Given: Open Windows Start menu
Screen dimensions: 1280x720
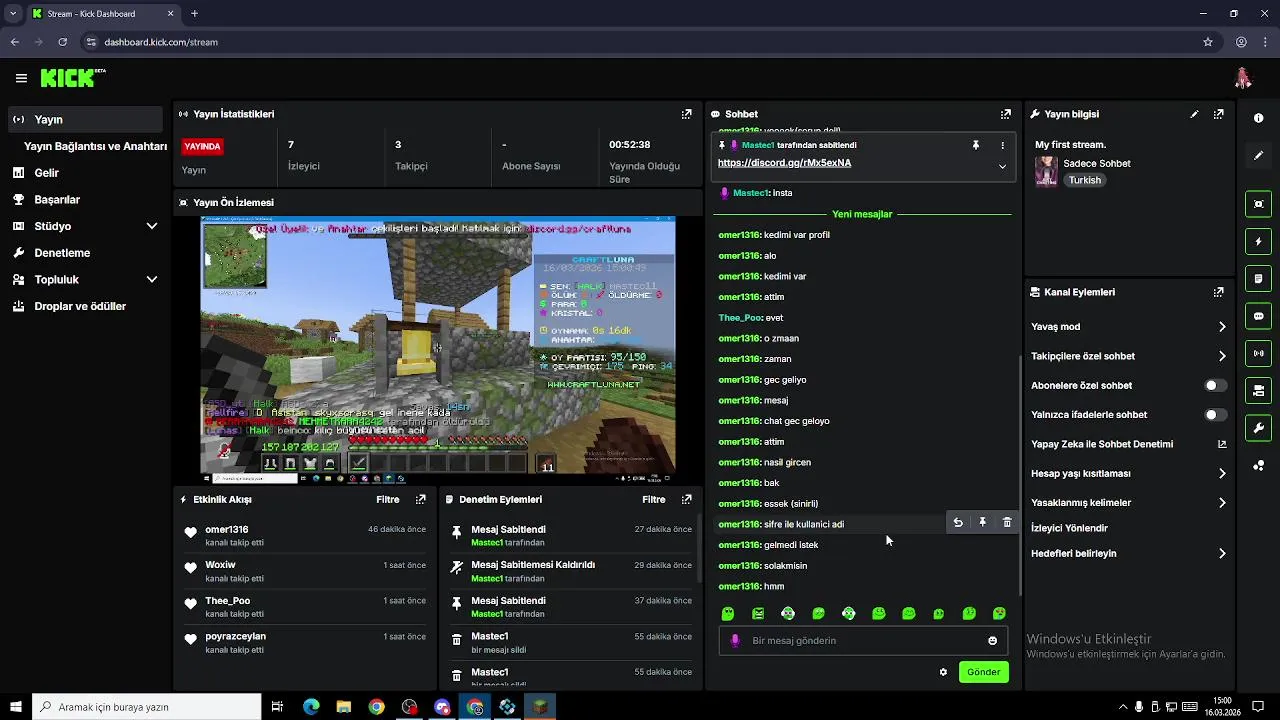Looking at the screenshot, I should coord(15,707).
